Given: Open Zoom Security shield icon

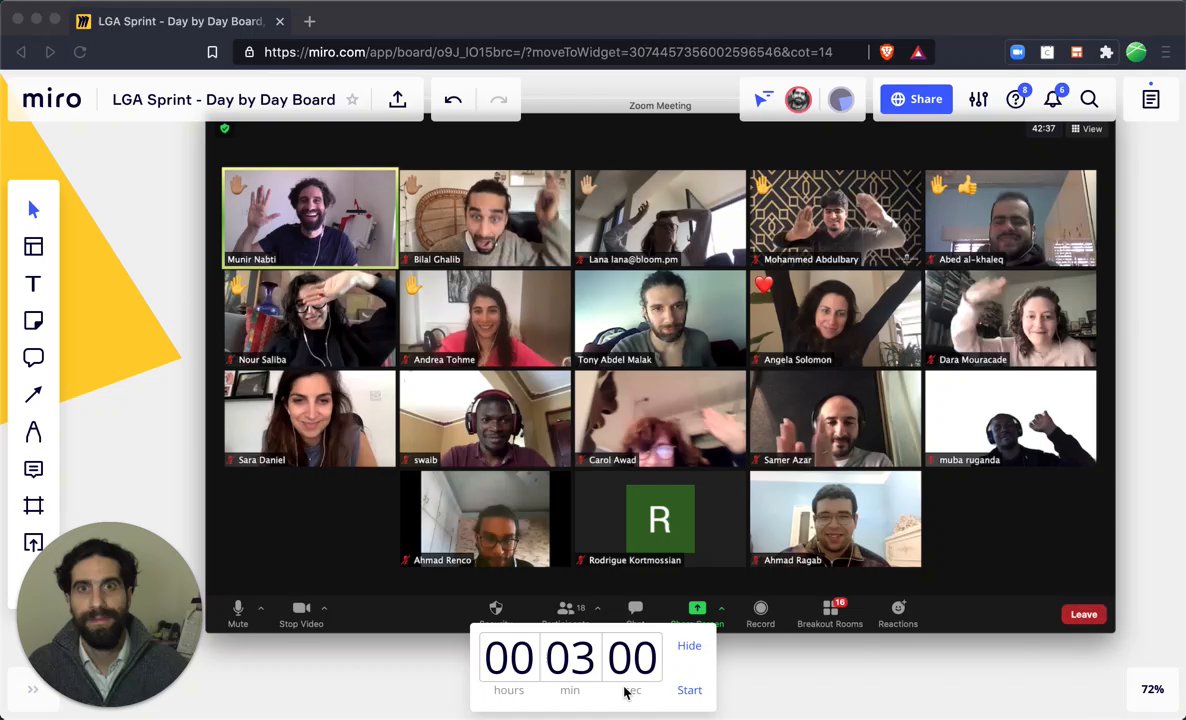Looking at the screenshot, I should pyautogui.click(x=495, y=610).
